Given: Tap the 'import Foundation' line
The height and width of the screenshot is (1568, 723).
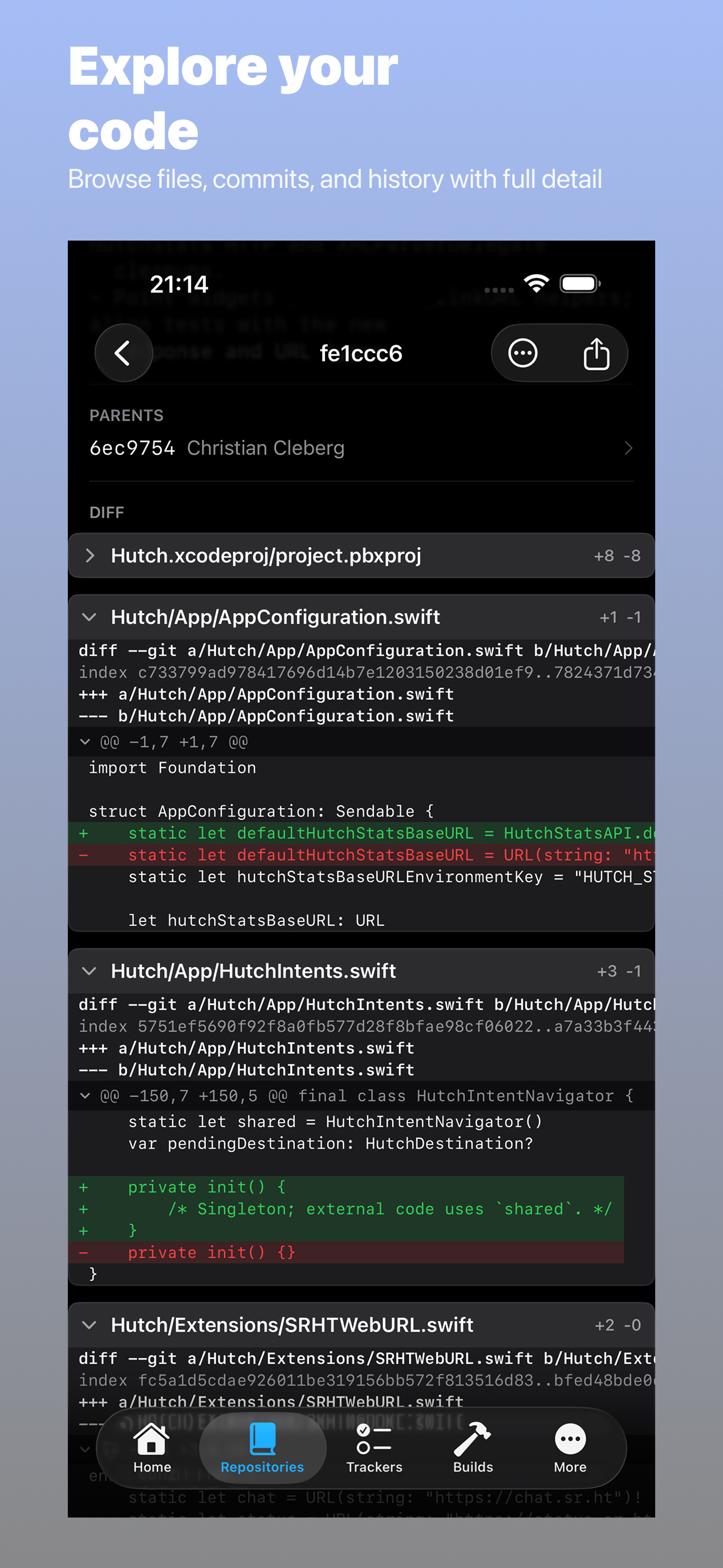Looking at the screenshot, I should (x=173, y=768).
